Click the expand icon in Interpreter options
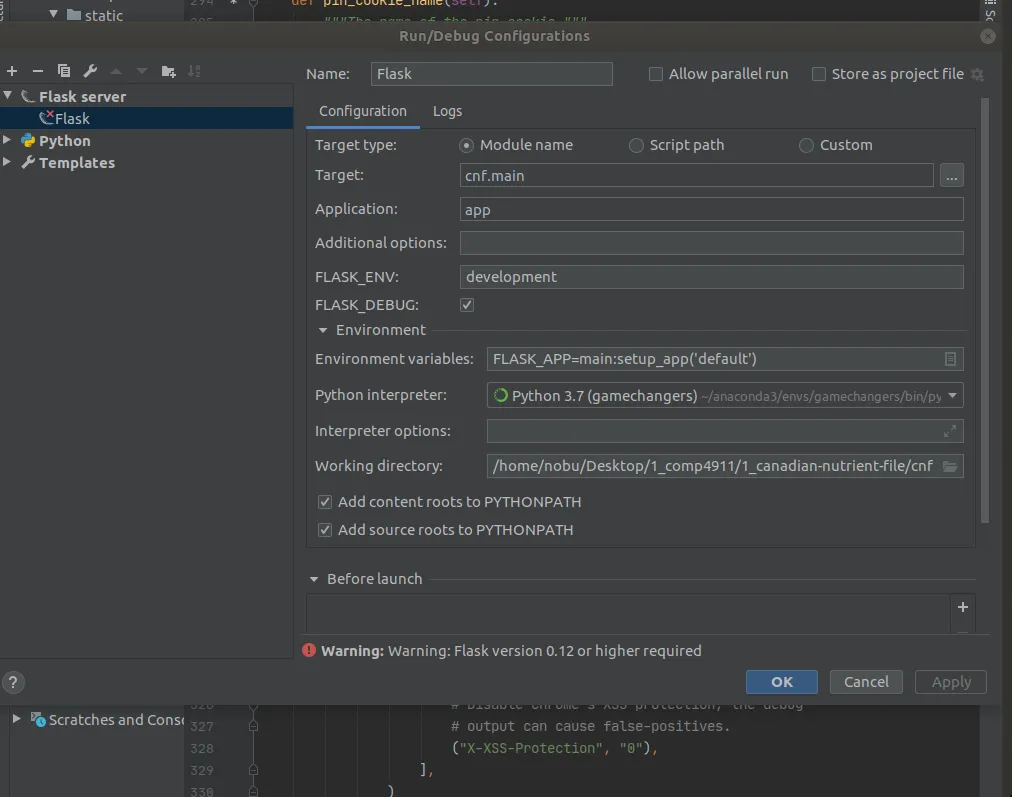The width and height of the screenshot is (1012, 797). [950, 431]
